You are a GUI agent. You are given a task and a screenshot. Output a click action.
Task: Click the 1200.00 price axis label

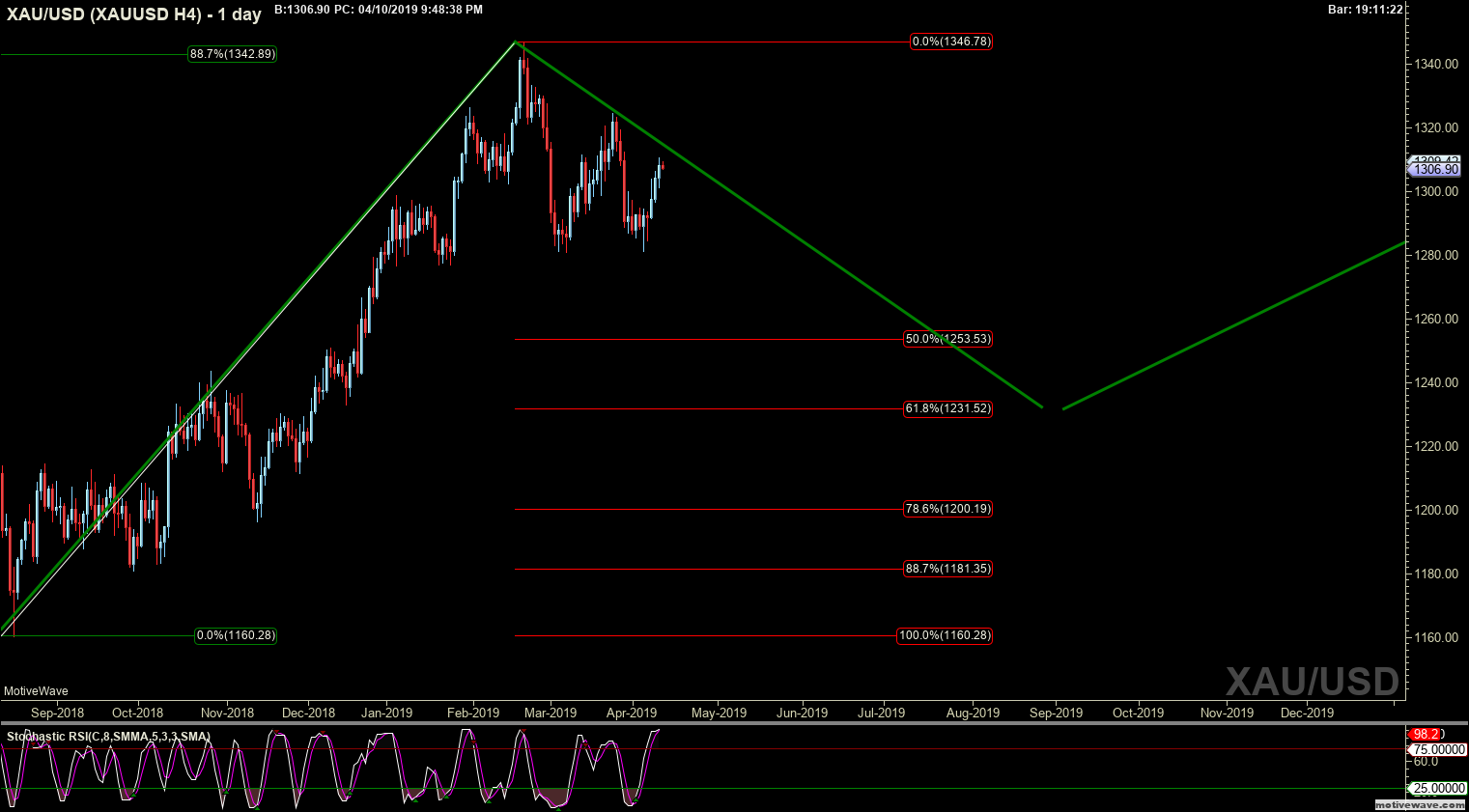click(x=1436, y=510)
